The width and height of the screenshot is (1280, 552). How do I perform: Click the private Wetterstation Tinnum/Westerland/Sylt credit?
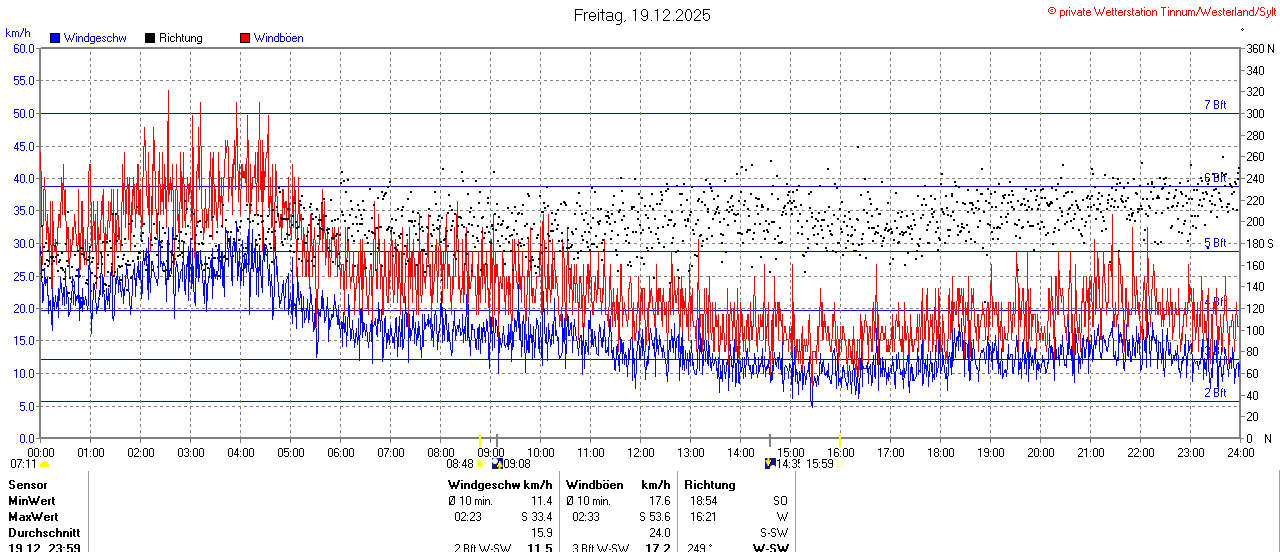[1162, 12]
